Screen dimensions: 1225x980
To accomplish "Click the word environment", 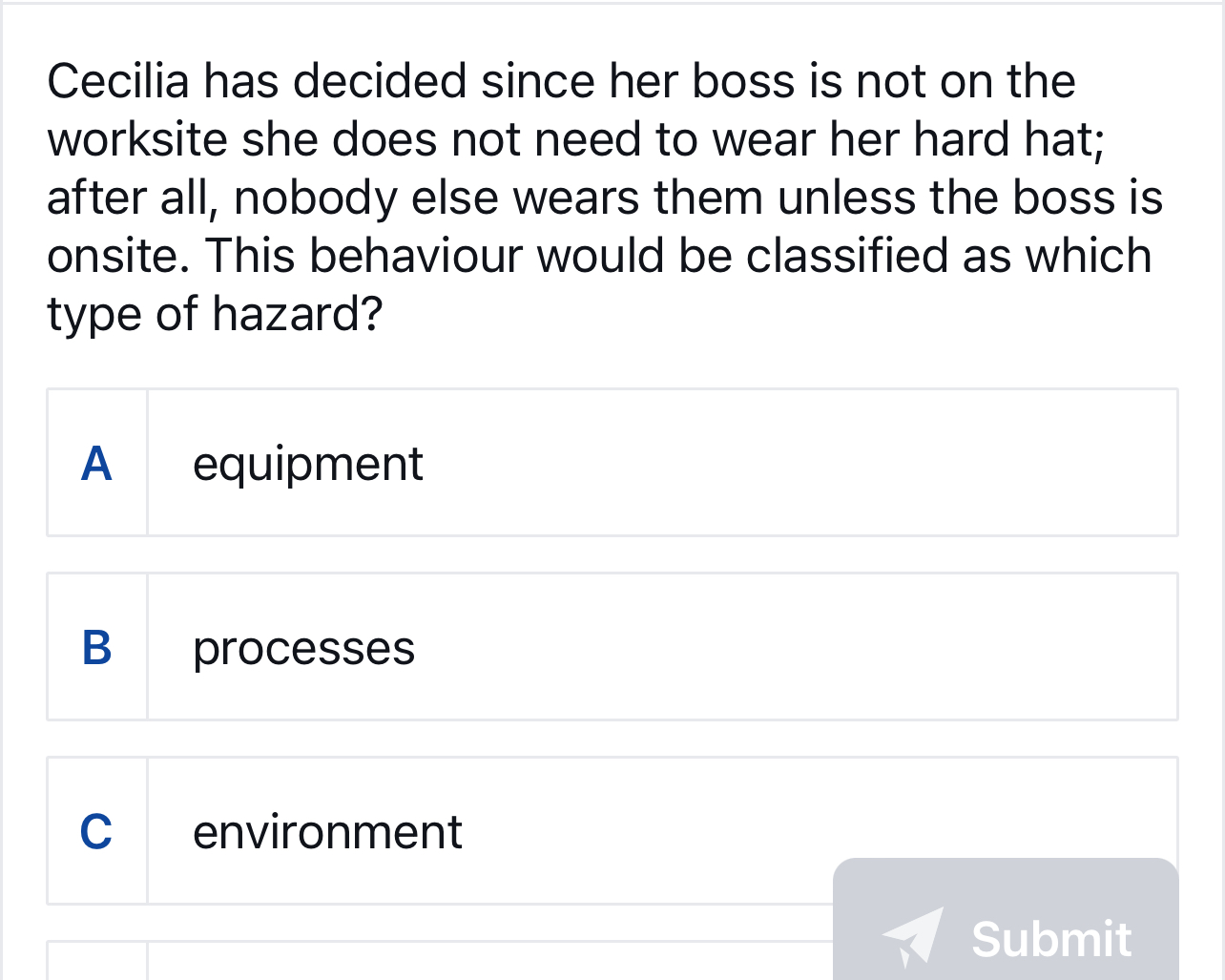I will pos(327,832).
